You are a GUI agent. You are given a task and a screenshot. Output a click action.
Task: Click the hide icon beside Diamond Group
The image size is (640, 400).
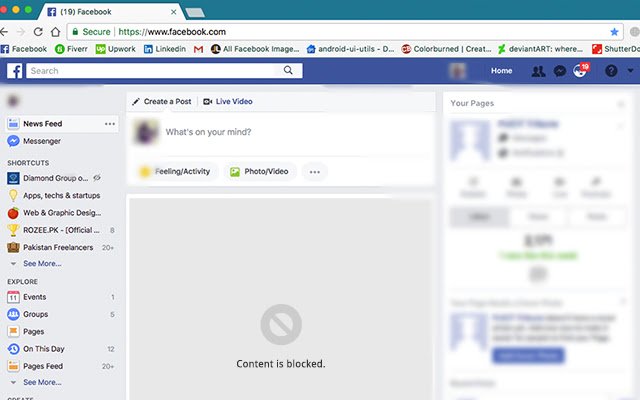tap(97, 178)
